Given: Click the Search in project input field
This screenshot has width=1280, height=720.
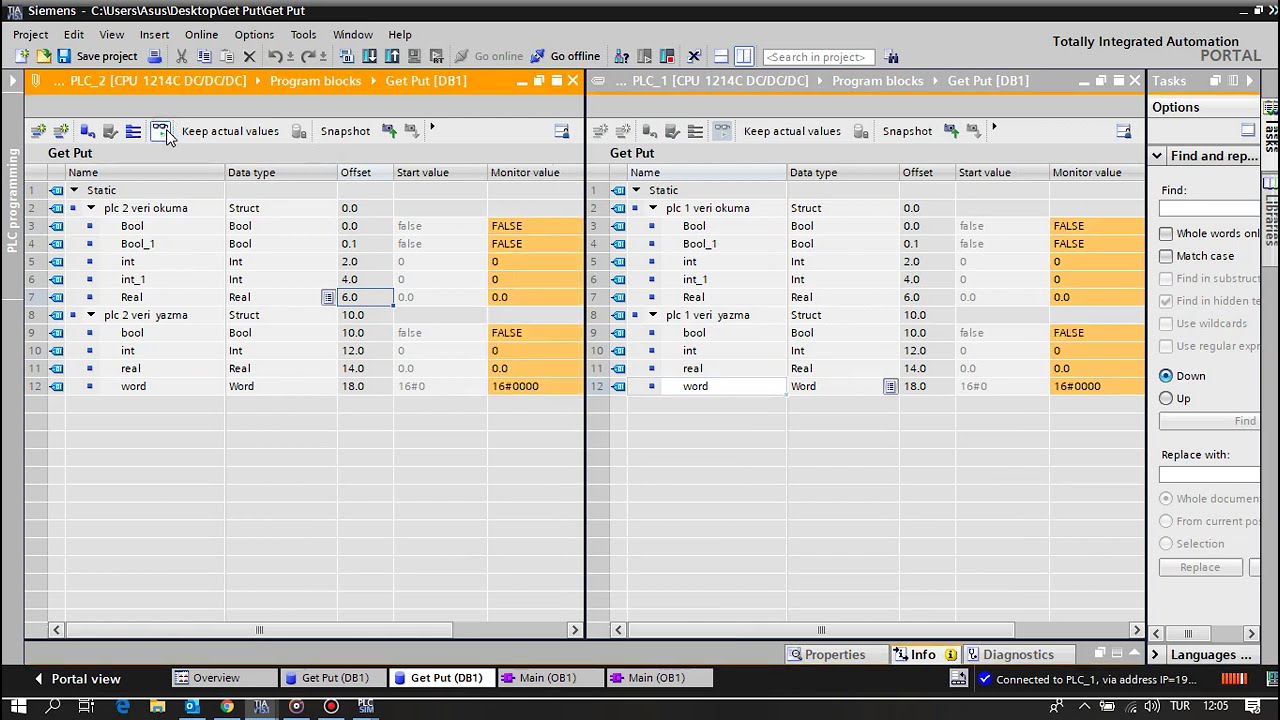Looking at the screenshot, I should 819,57.
